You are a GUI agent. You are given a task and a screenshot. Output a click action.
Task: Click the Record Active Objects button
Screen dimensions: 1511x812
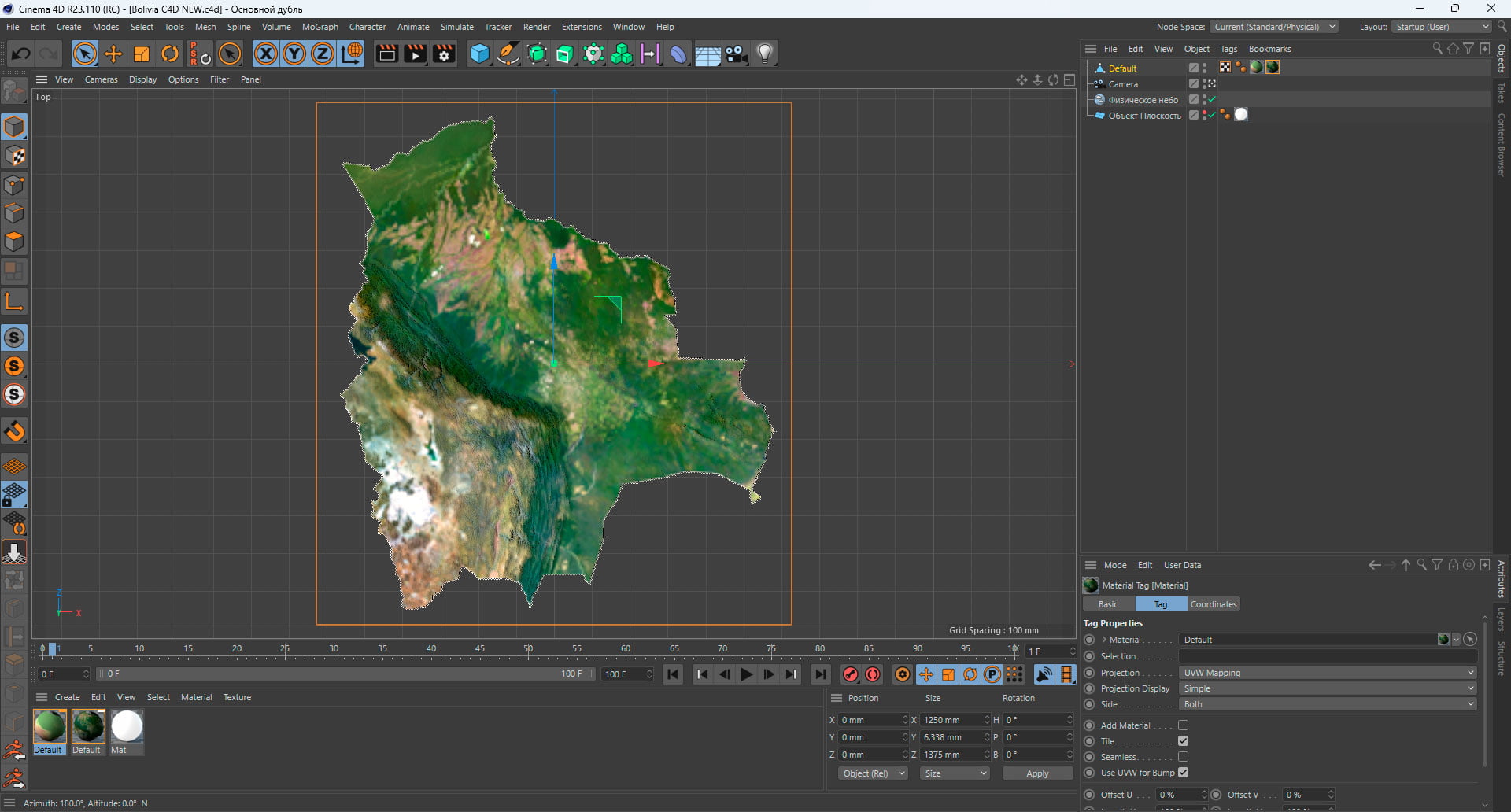point(851,674)
